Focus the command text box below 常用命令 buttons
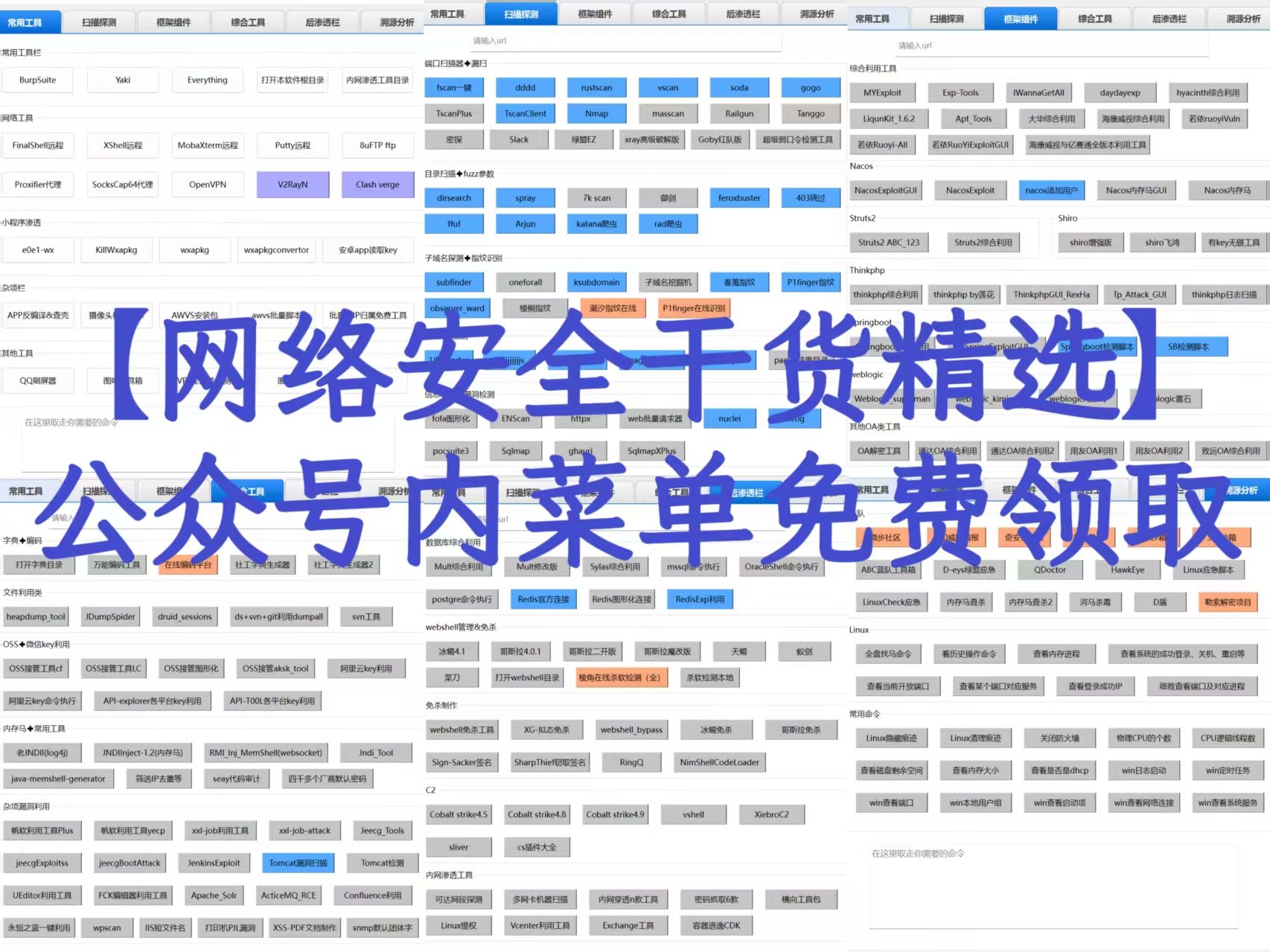The height and width of the screenshot is (952, 1270). [x=1053, y=886]
